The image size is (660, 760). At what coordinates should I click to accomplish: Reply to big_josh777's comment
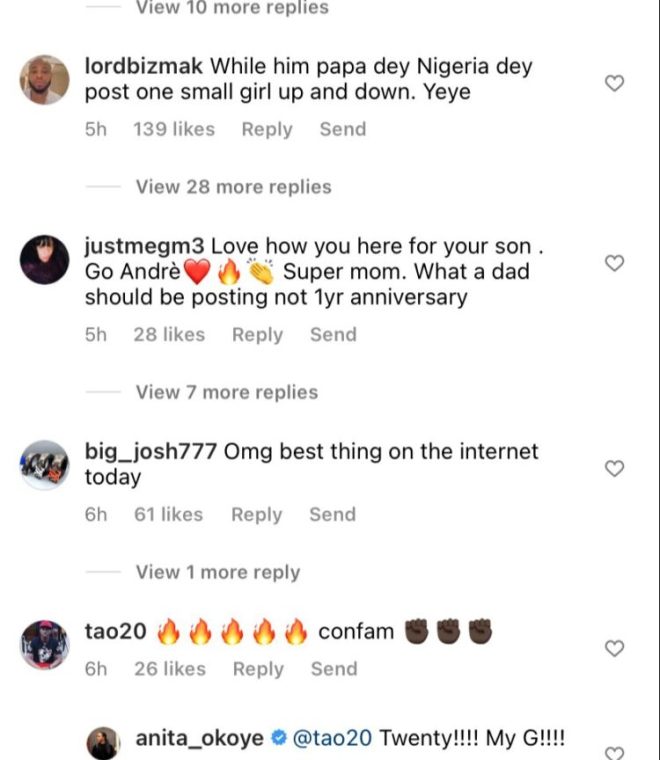click(x=257, y=514)
